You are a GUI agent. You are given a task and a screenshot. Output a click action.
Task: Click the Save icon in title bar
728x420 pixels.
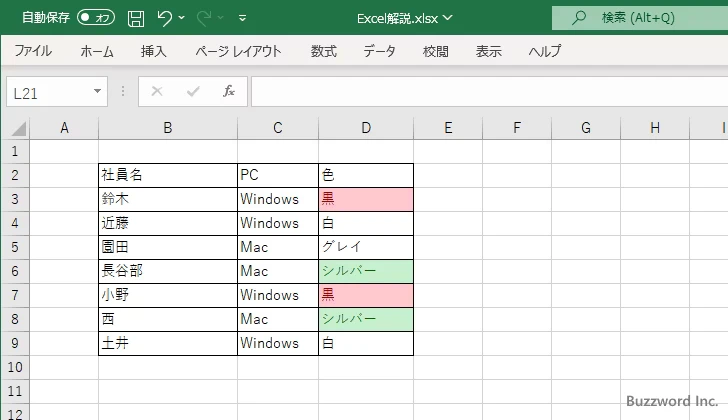(x=136, y=18)
